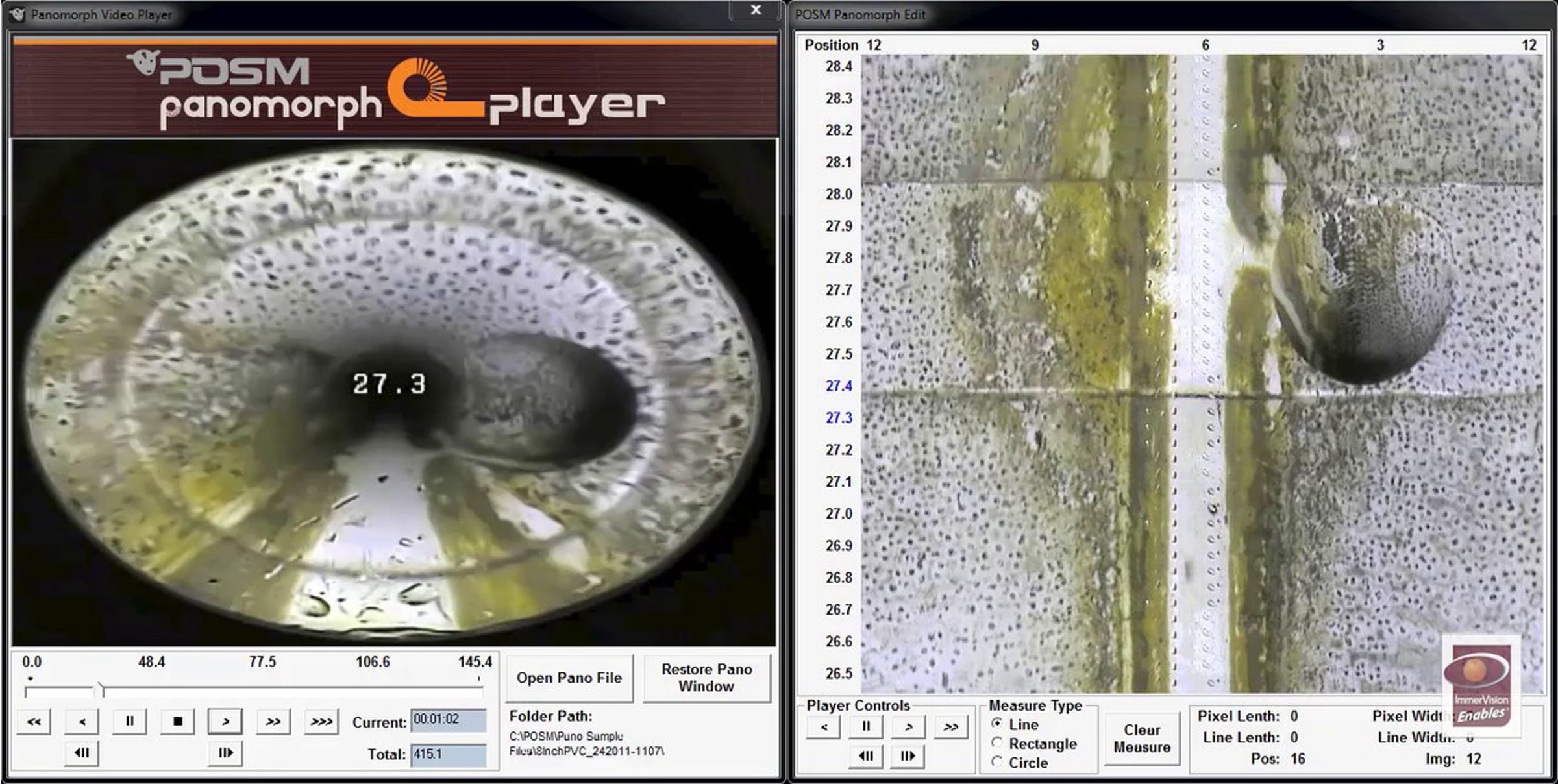Click the 28.2 depth scale value
This screenshot has height=784, width=1558.
839,130
